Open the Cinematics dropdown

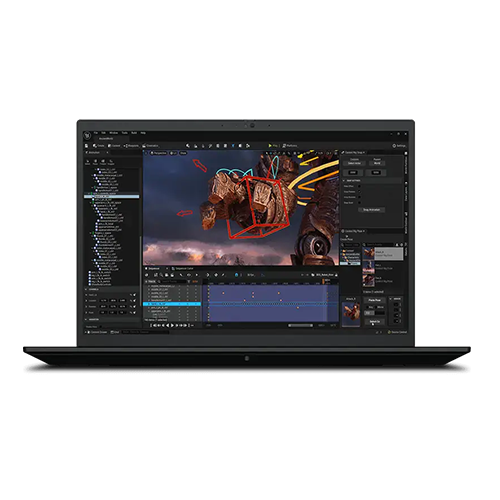151,146
